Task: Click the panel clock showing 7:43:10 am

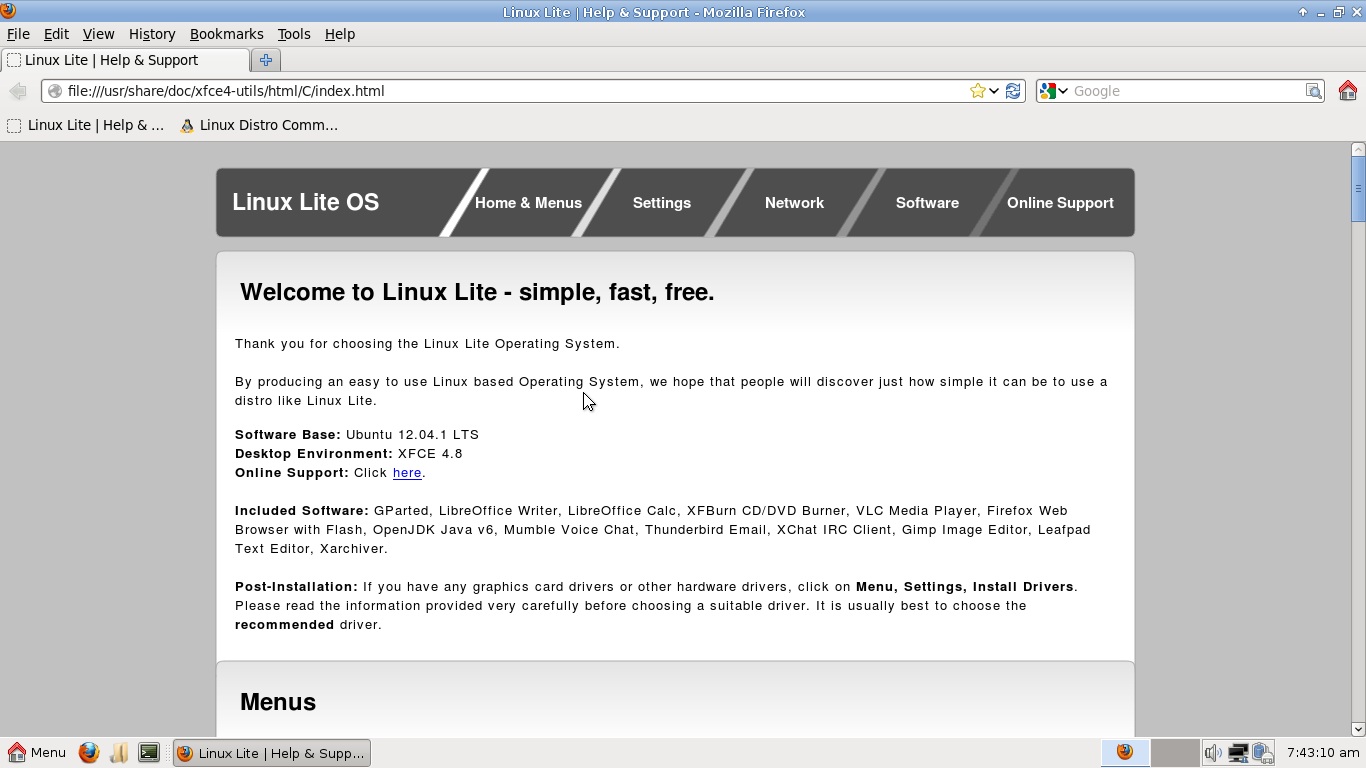Action: coord(1323,753)
